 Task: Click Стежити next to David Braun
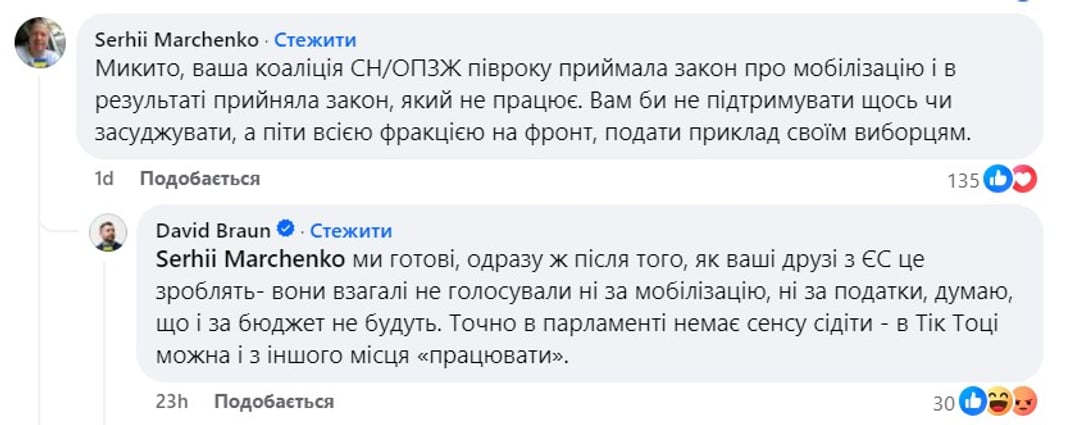click(351, 231)
